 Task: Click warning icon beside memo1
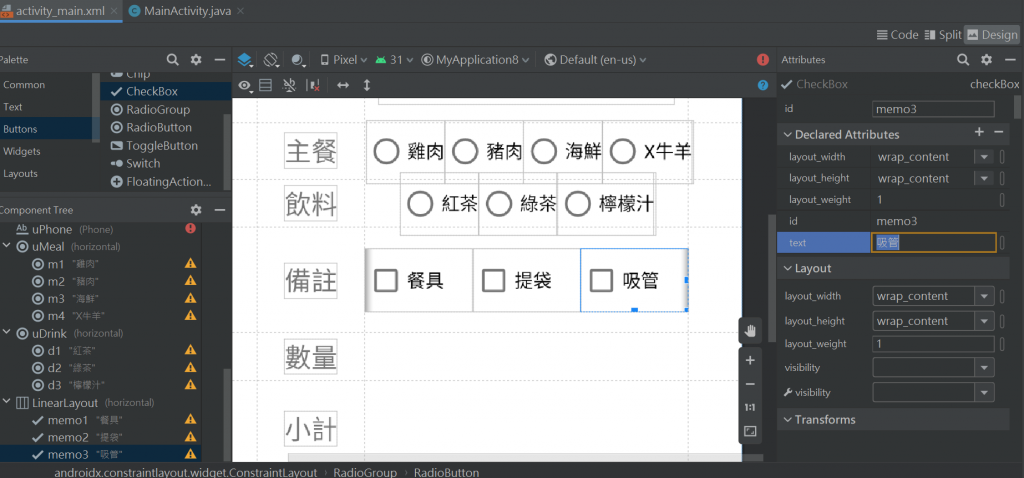(190, 419)
